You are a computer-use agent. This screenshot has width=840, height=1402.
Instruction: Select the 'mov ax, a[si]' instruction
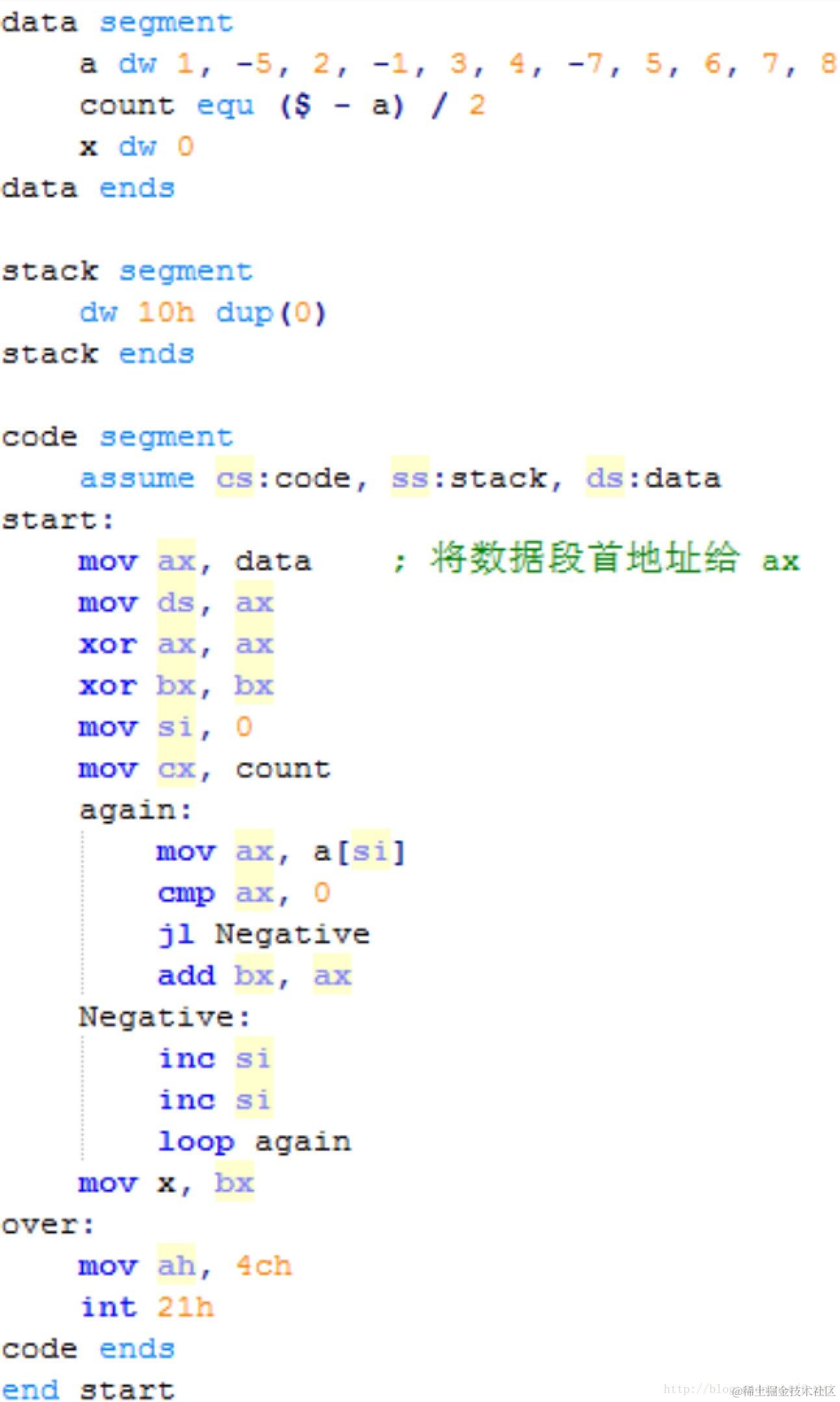click(282, 852)
